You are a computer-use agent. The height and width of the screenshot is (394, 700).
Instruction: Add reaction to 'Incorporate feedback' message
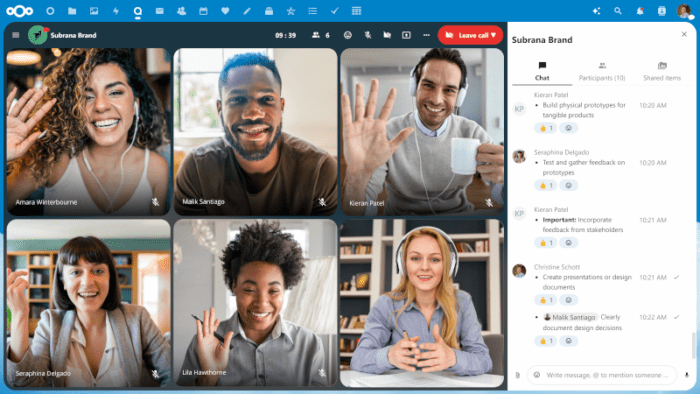click(568, 243)
